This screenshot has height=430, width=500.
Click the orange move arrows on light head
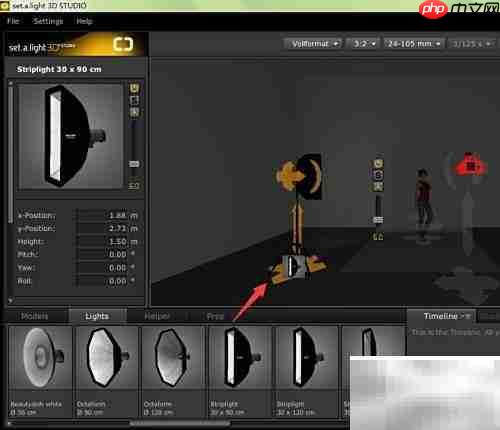289,175
